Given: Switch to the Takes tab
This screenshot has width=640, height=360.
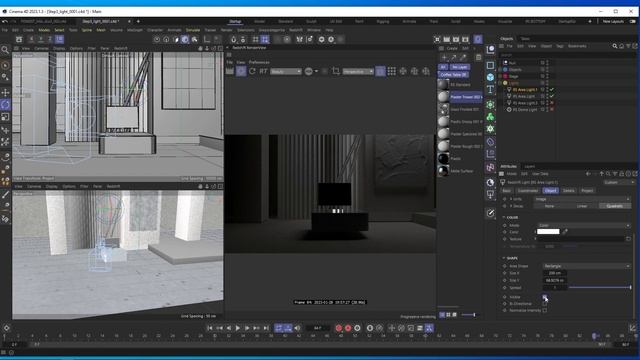Looking at the screenshot, I should tap(525, 39).
